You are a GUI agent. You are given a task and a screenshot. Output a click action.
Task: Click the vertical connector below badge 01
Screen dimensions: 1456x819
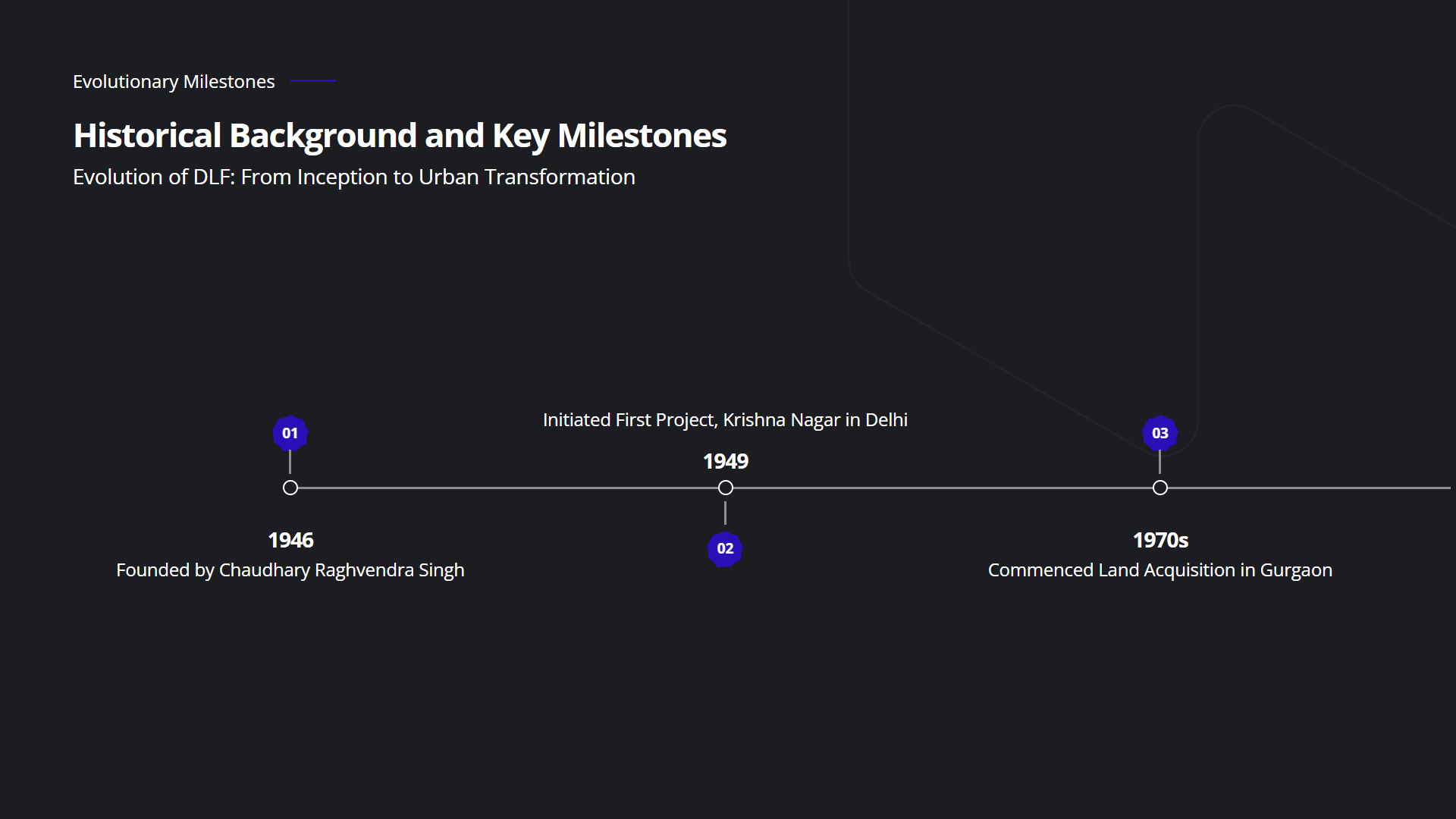pos(290,462)
